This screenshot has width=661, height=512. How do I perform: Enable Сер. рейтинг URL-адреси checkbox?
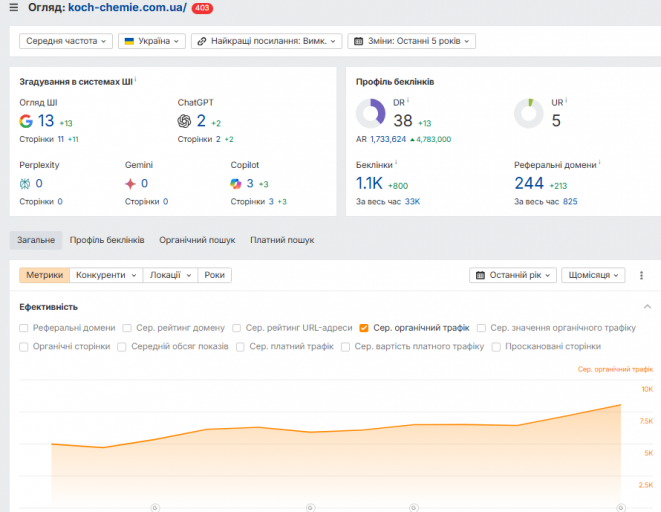pos(236,328)
